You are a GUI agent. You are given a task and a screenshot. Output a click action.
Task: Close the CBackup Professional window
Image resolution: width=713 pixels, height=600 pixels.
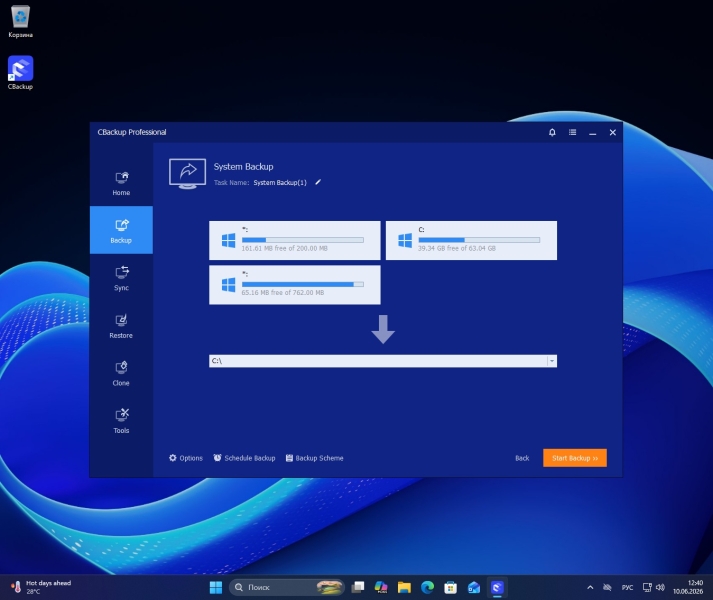pyautogui.click(x=613, y=132)
